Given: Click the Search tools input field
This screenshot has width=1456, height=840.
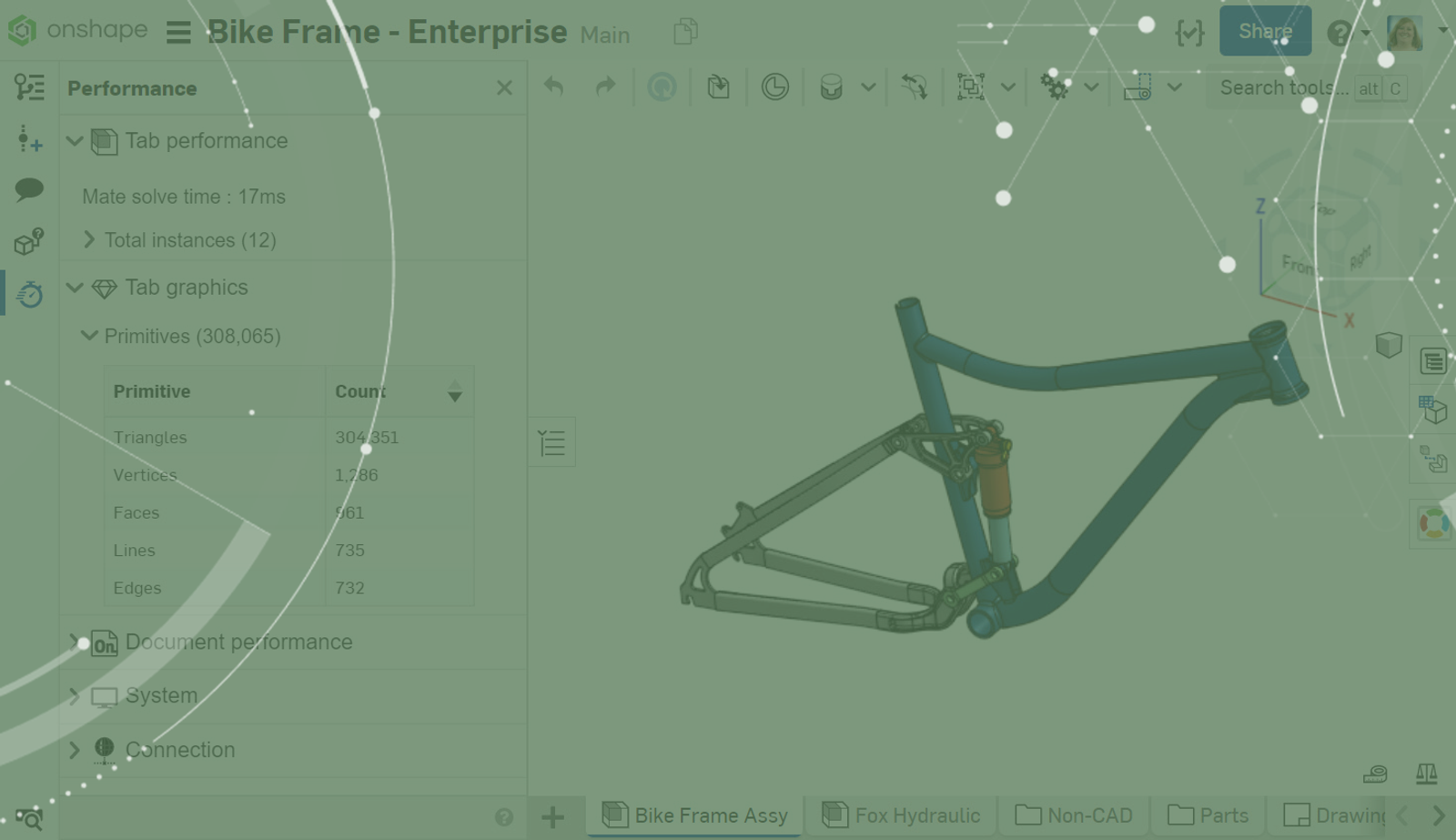Looking at the screenshot, I should tap(1283, 88).
